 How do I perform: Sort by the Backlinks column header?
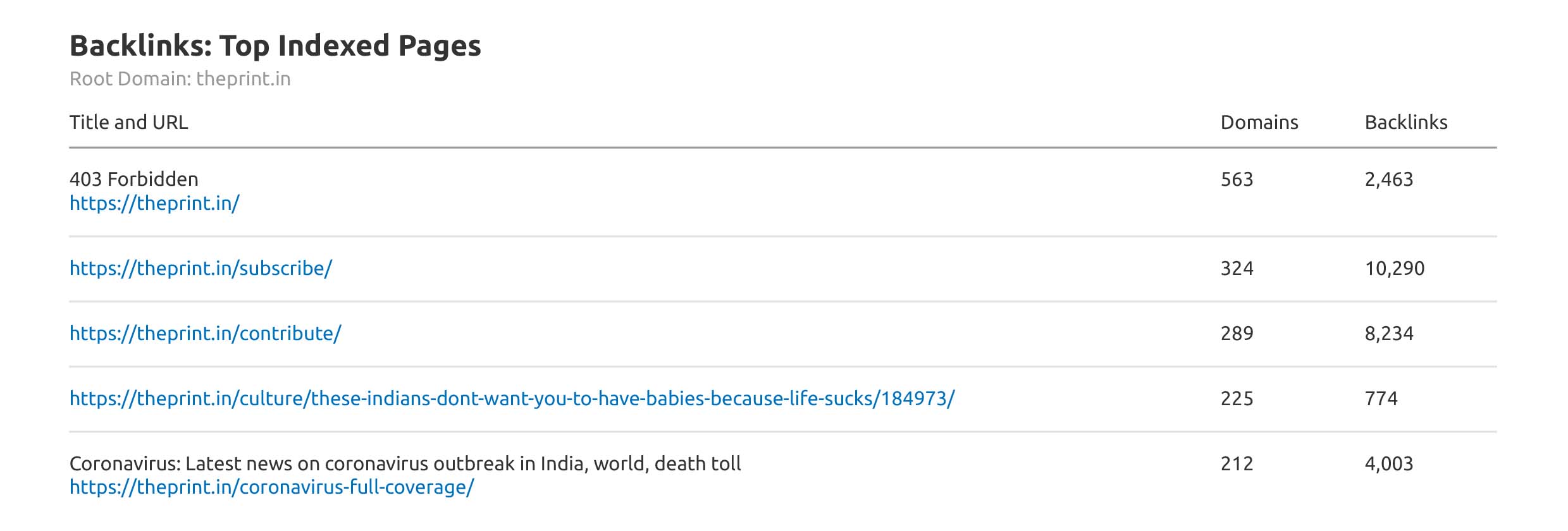click(x=1405, y=123)
